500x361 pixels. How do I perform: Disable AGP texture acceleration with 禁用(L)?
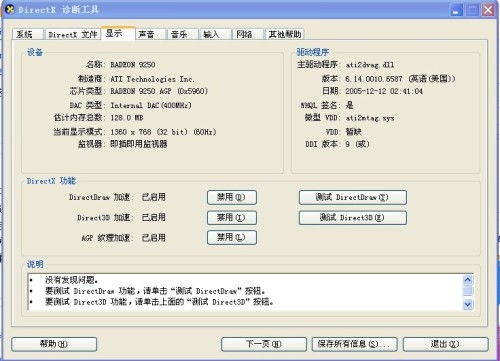[x=232, y=238]
